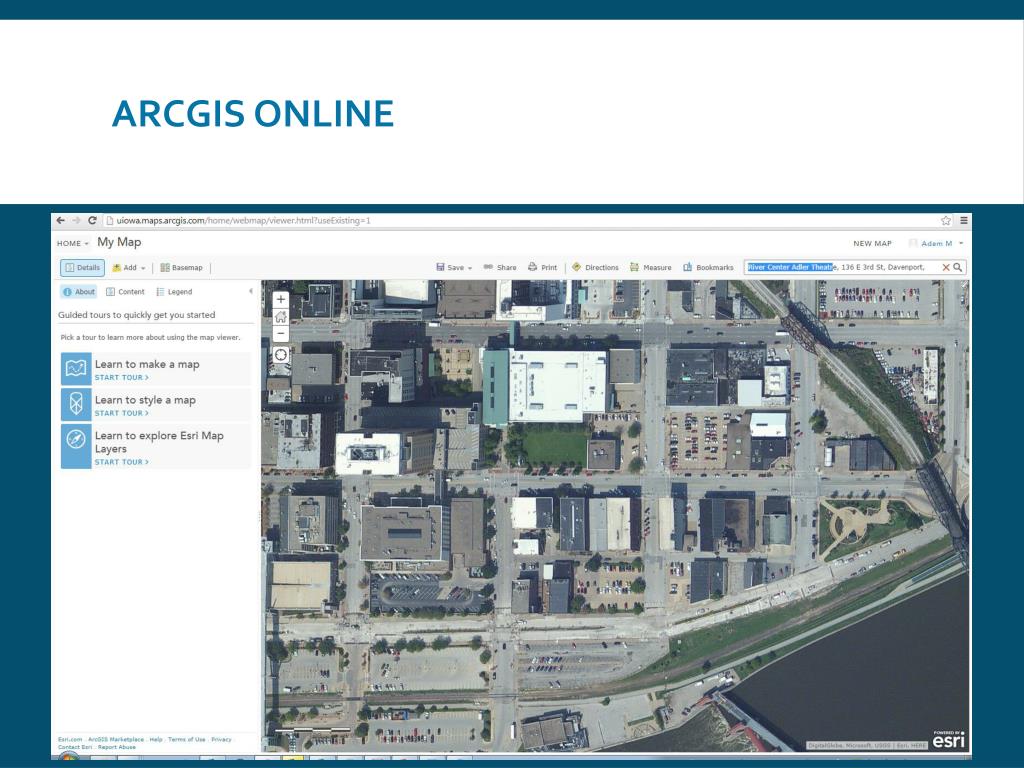Image resolution: width=1024 pixels, height=768 pixels.
Task: Start the explore Esri Map Layers tour
Action: [121, 462]
